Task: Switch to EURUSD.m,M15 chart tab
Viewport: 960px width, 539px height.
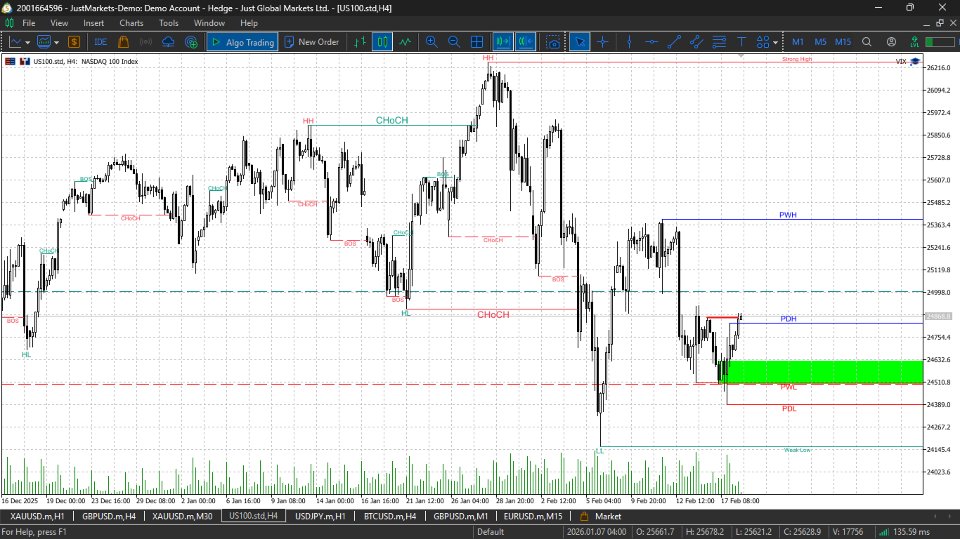Action: (x=533, y=516)
